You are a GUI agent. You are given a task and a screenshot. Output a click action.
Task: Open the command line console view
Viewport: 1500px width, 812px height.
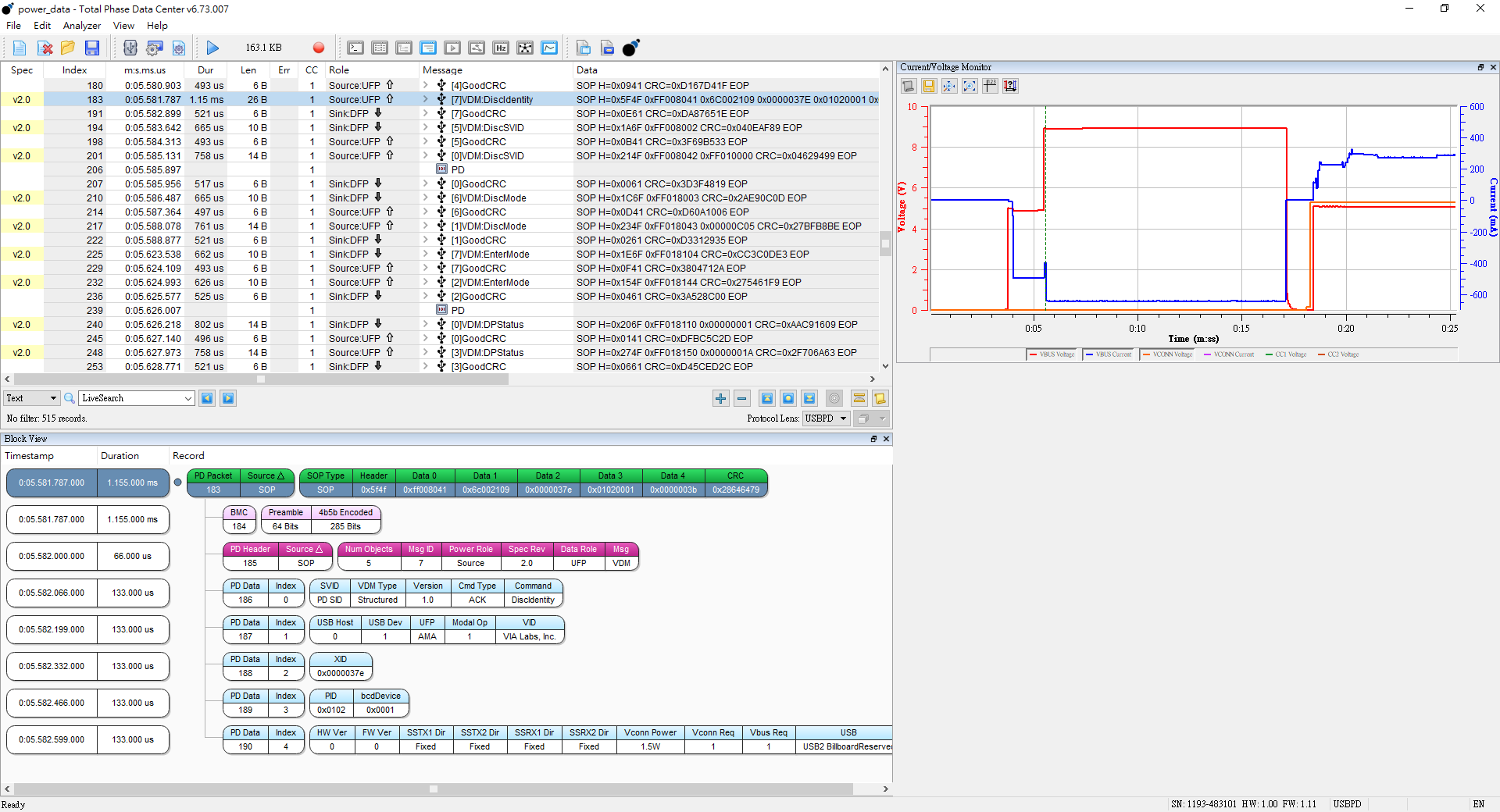point(355,48)
